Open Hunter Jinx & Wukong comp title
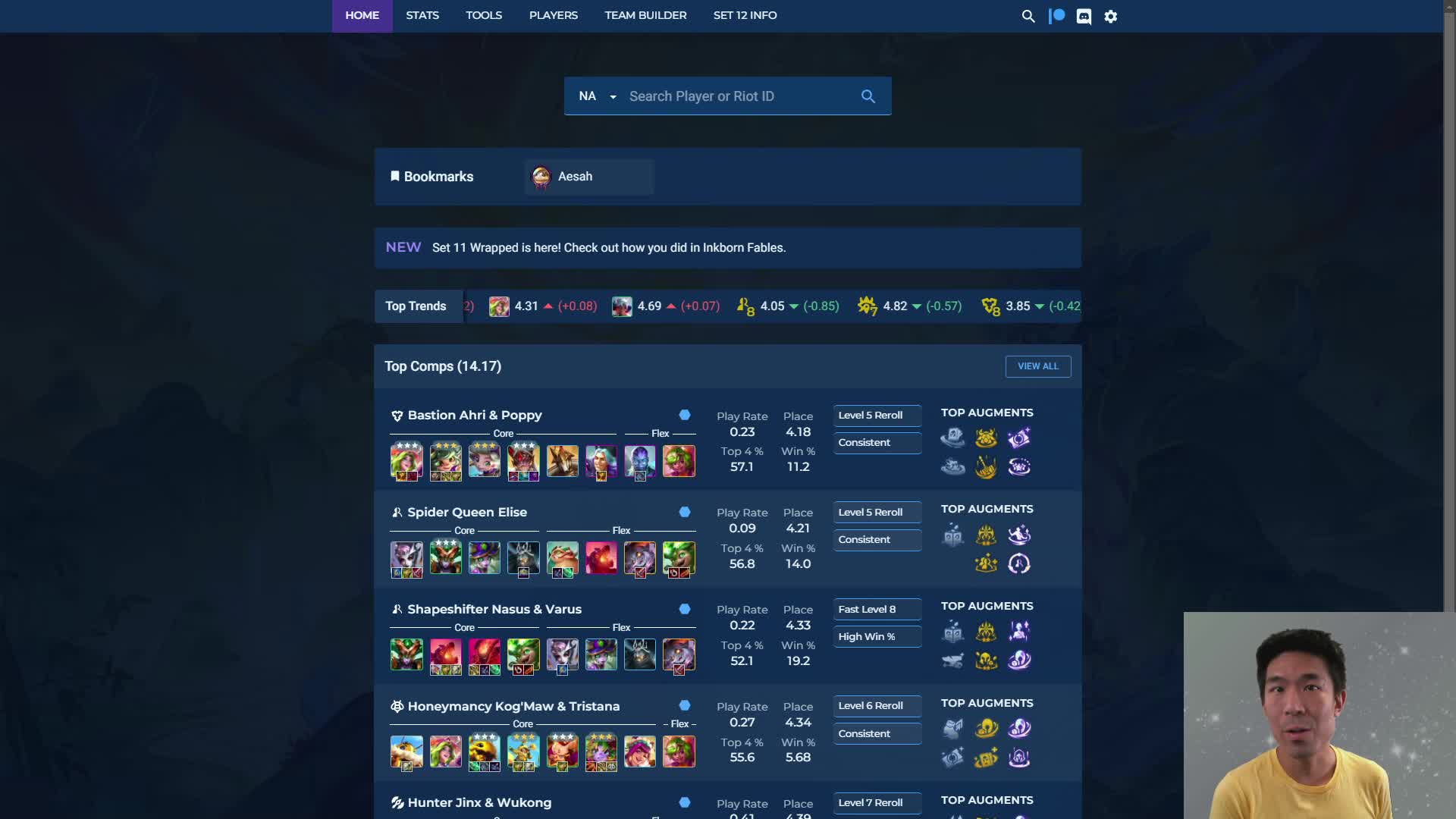Viewport: 1456px width, 819px height. pyautogui.click(x=479, y=803)
